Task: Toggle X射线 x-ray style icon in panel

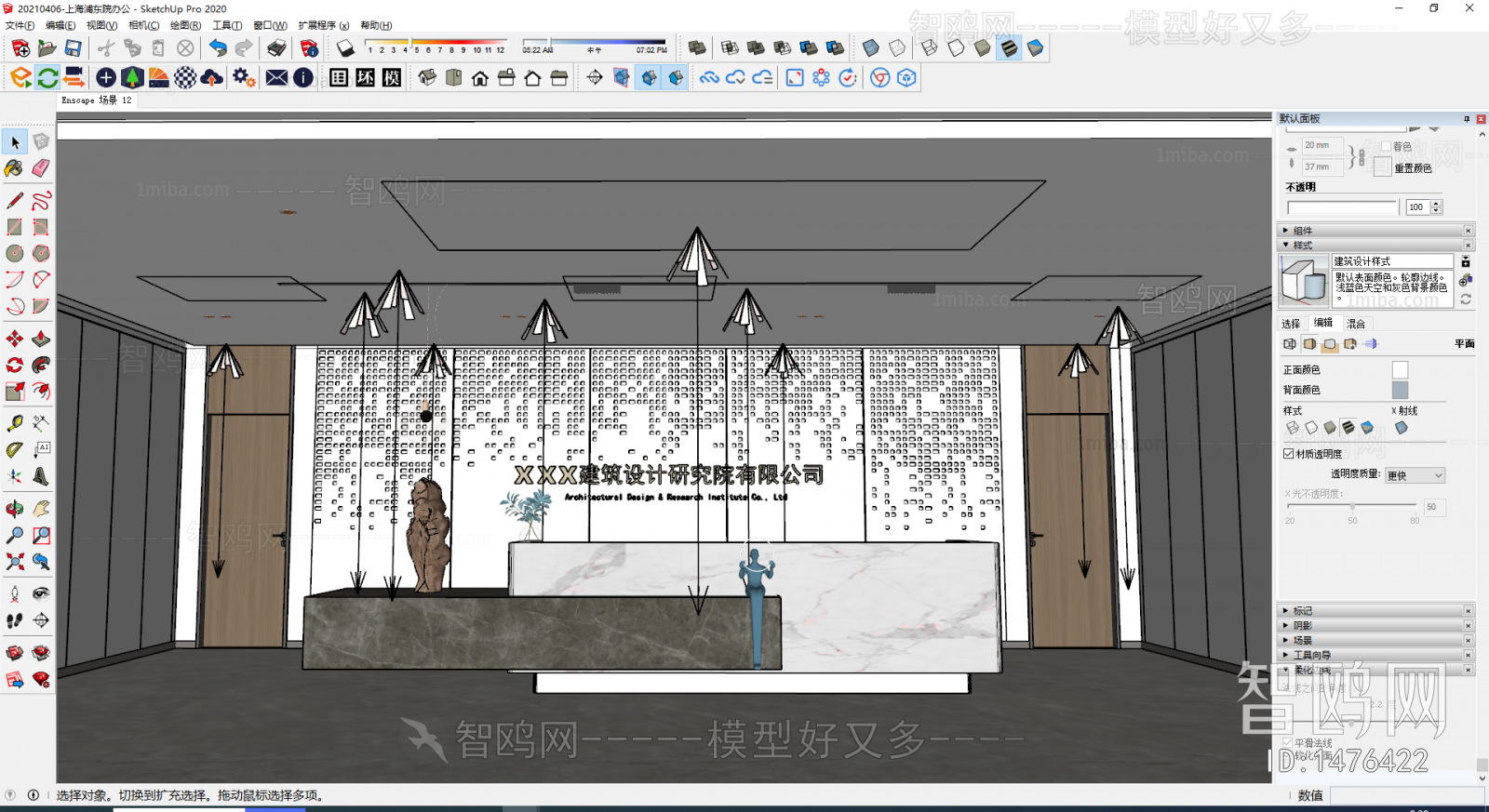Action: [x=1402, y=428]
